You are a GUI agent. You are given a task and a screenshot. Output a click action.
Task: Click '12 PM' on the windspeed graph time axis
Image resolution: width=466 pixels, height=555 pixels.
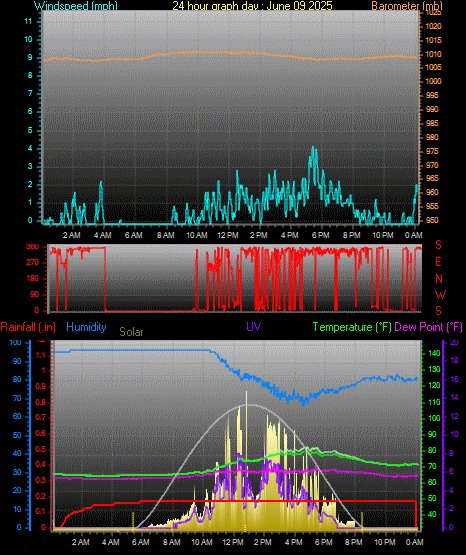[x=228, y=235]
